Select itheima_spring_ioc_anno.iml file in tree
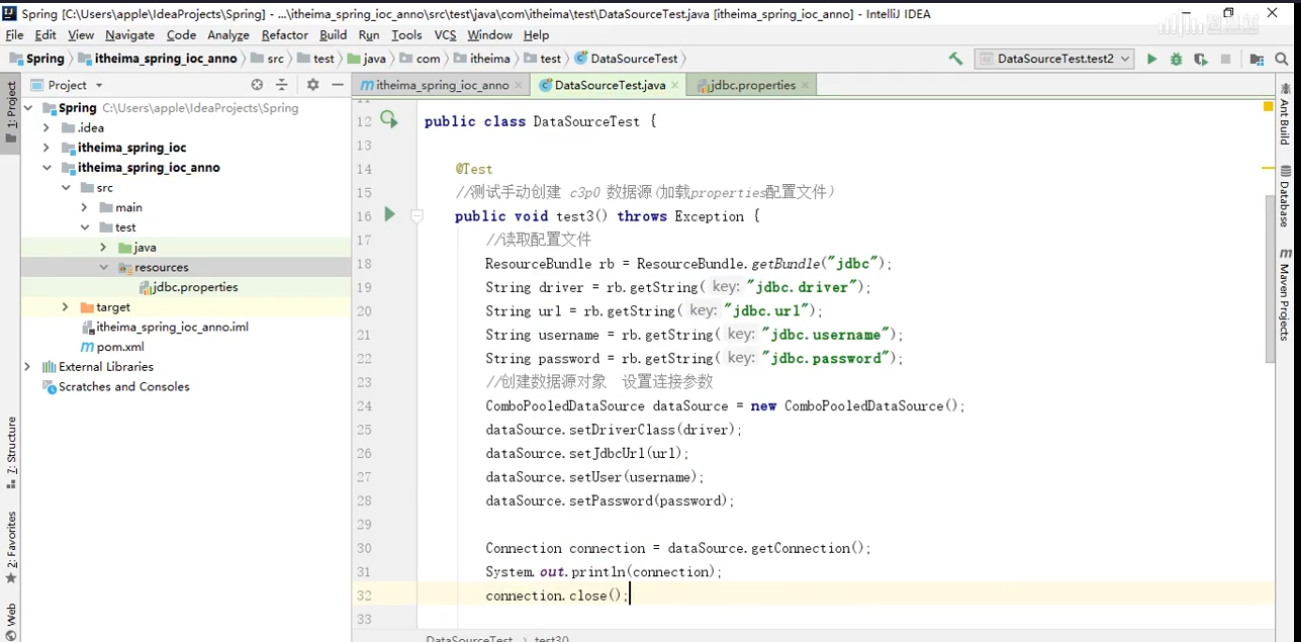Viewport: 1301px width, 642px height. 165,327
